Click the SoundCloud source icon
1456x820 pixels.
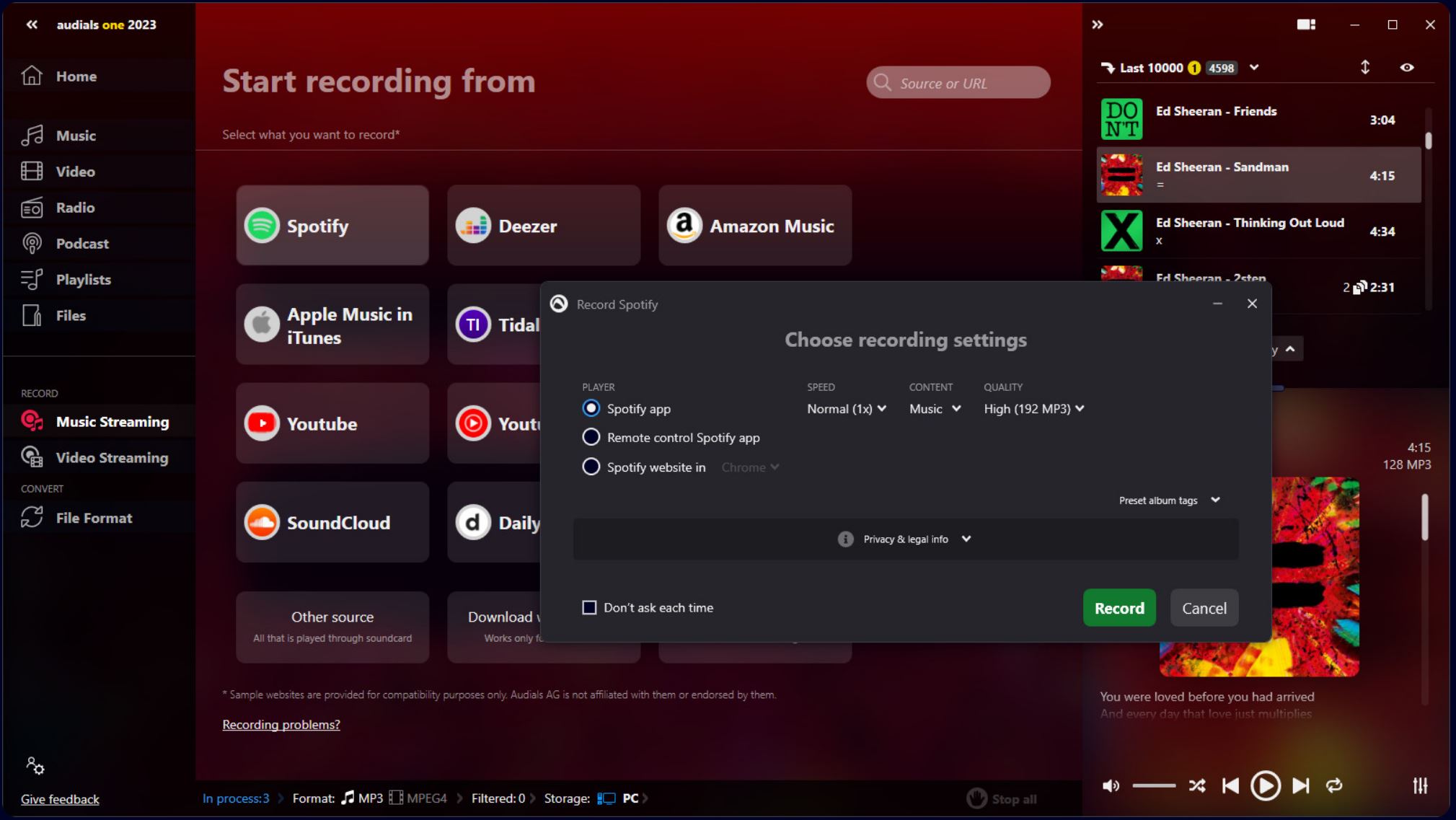coord(262,522)
